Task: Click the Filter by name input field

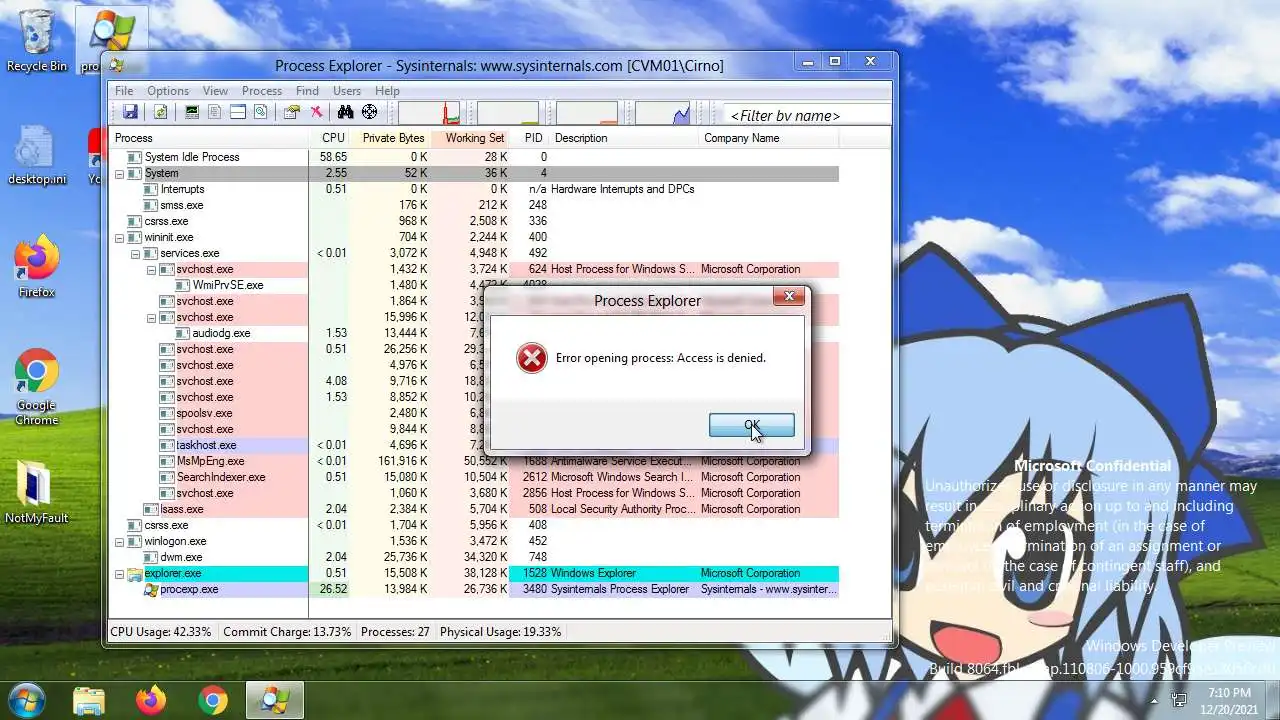Action: (806, 115)
